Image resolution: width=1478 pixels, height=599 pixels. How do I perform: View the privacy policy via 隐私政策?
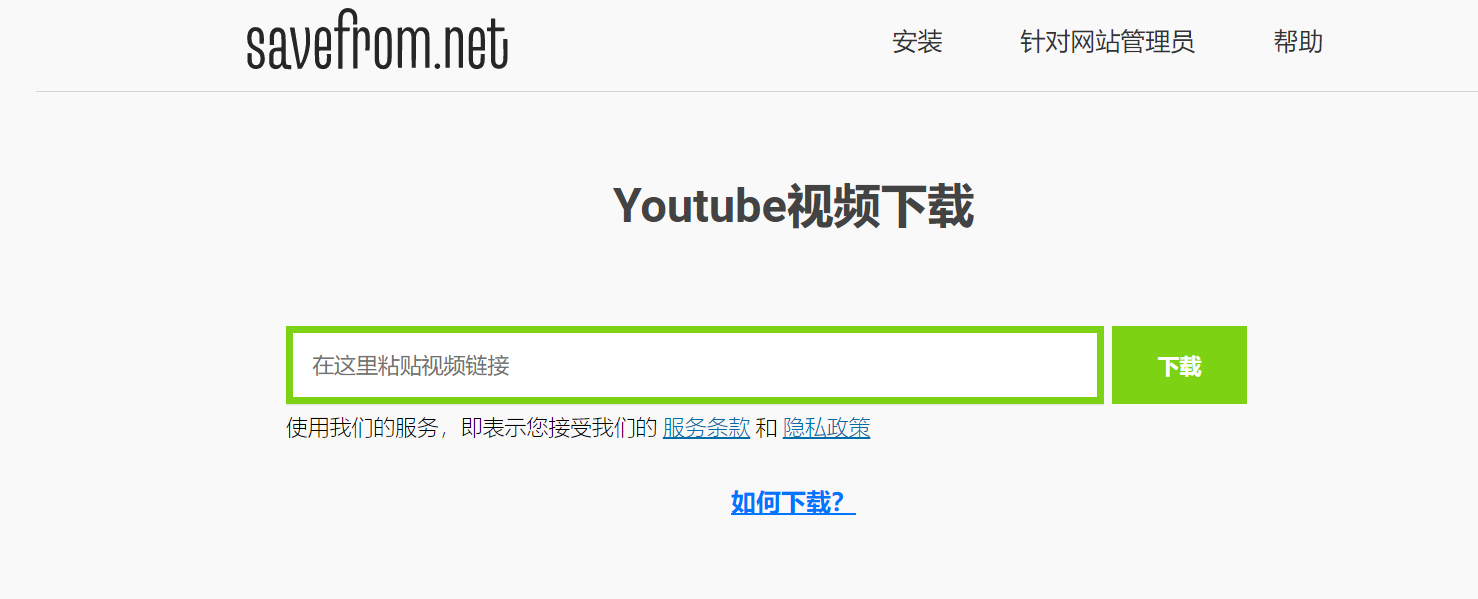(x=826, y=428)
